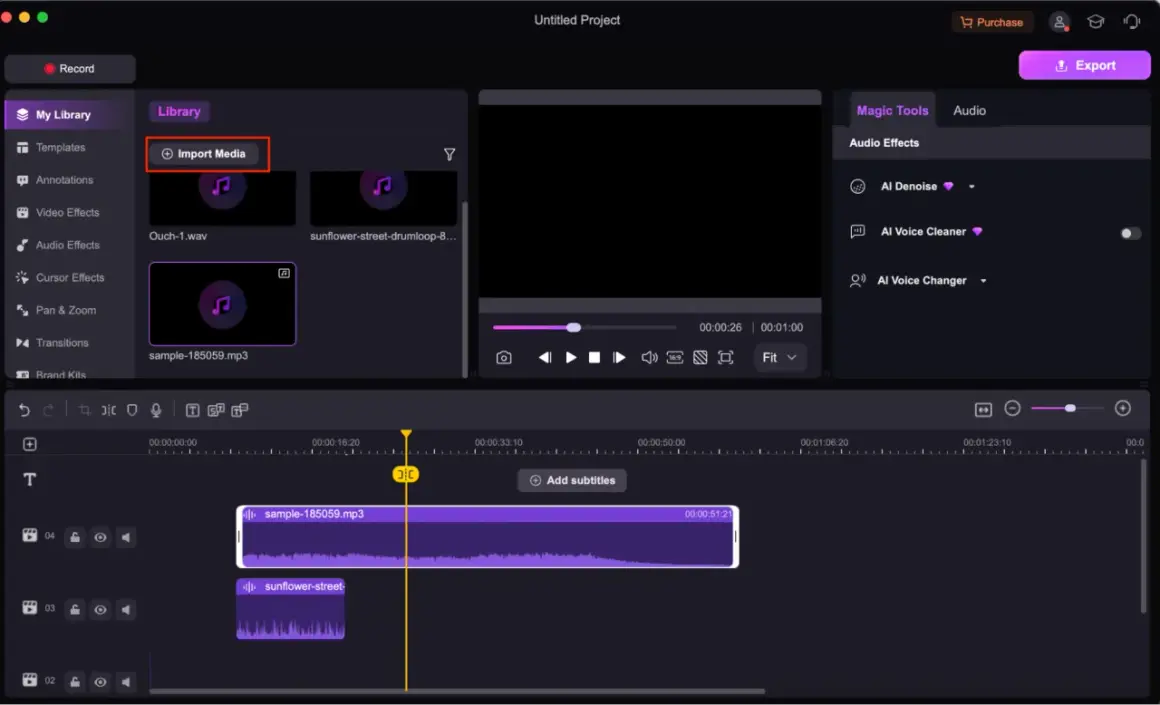Click the Export button

tap(1085, 65)
